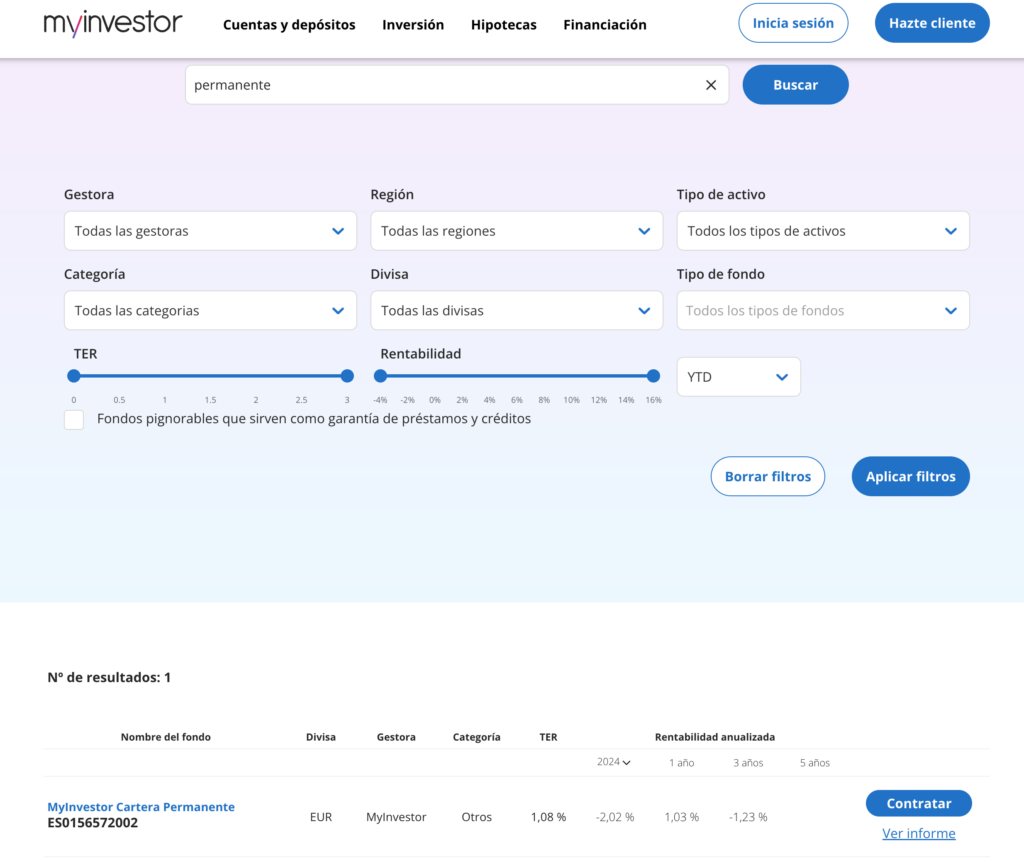The image size is (1024, 863).
Task: Expand the Divisa dropdown
Action: (x=517, y=310)
